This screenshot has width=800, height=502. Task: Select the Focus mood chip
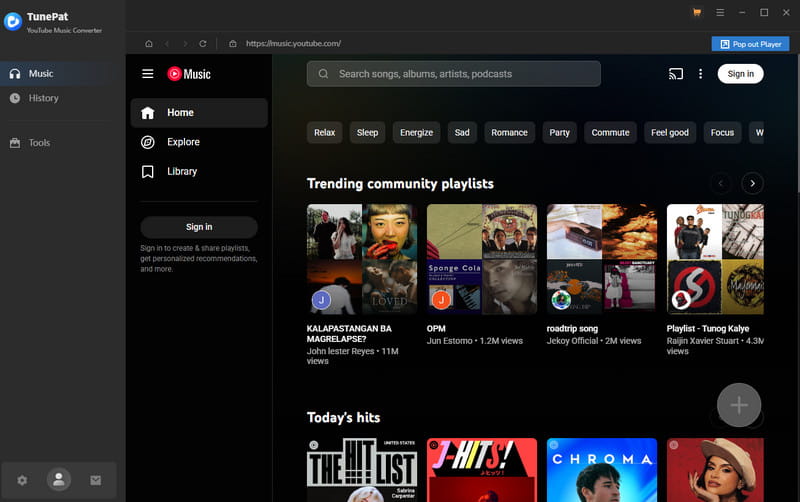pos(722,133)
